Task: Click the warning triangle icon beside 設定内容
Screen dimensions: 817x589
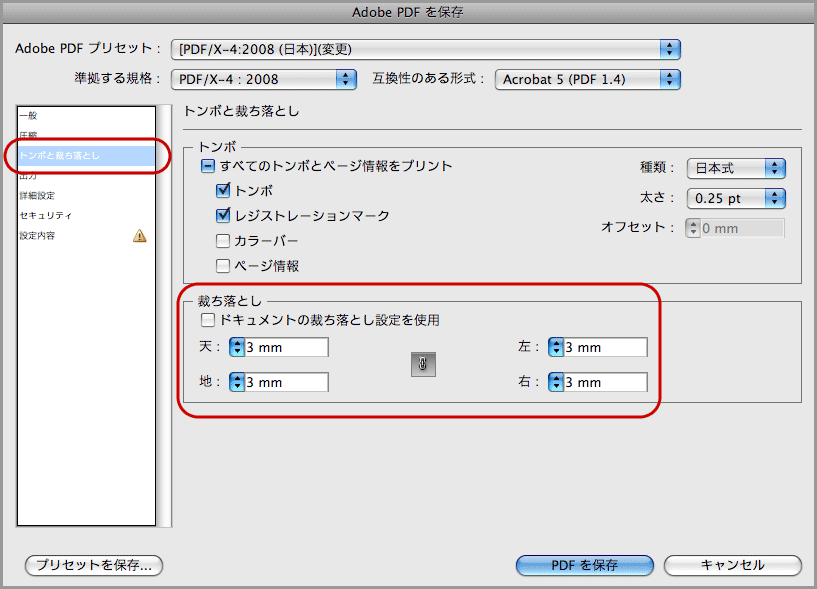Action: [140, 236]
